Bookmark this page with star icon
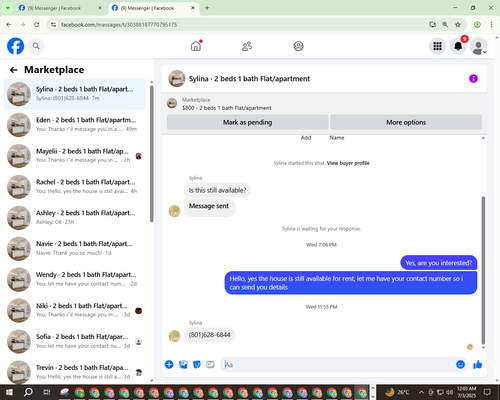500x400 pixels. click(x=458, y=24)
